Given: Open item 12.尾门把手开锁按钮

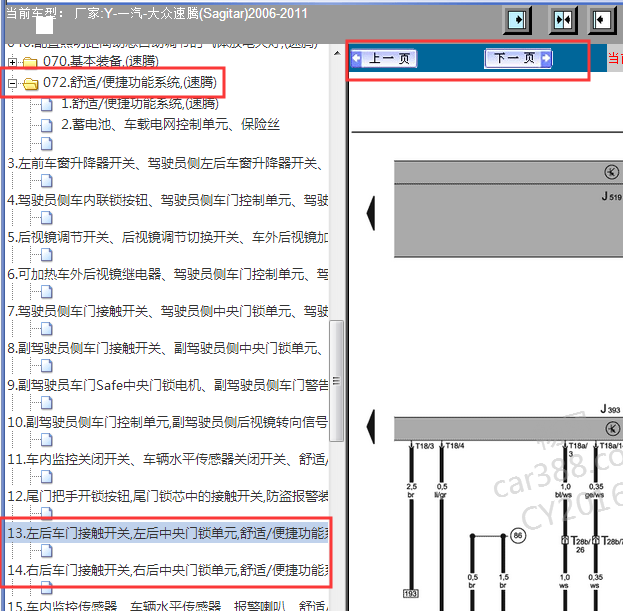Looking at the screenshot, I should click(168, 496).
